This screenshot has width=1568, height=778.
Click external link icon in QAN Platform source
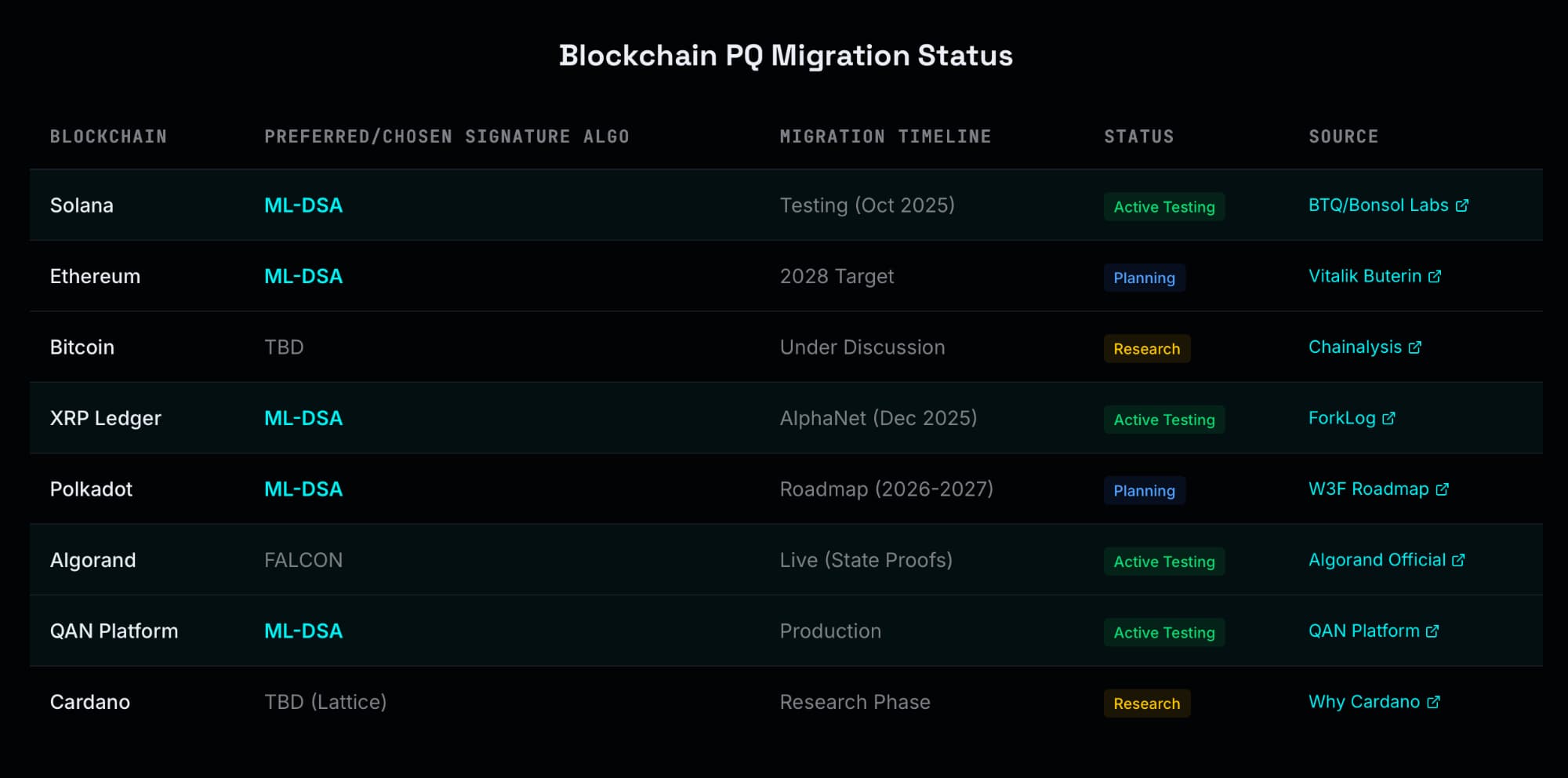[1432, 631]
